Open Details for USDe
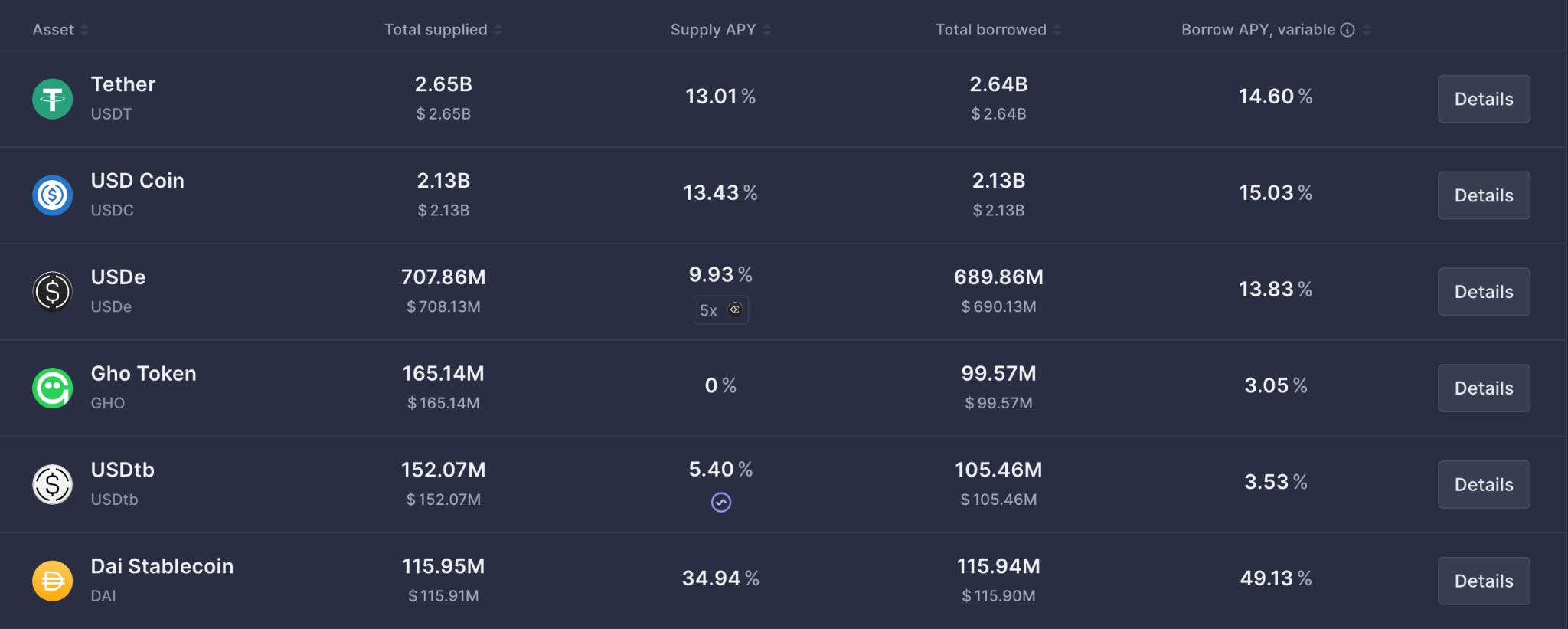This screenshot has height=629, width=1568. (1484, 292)
